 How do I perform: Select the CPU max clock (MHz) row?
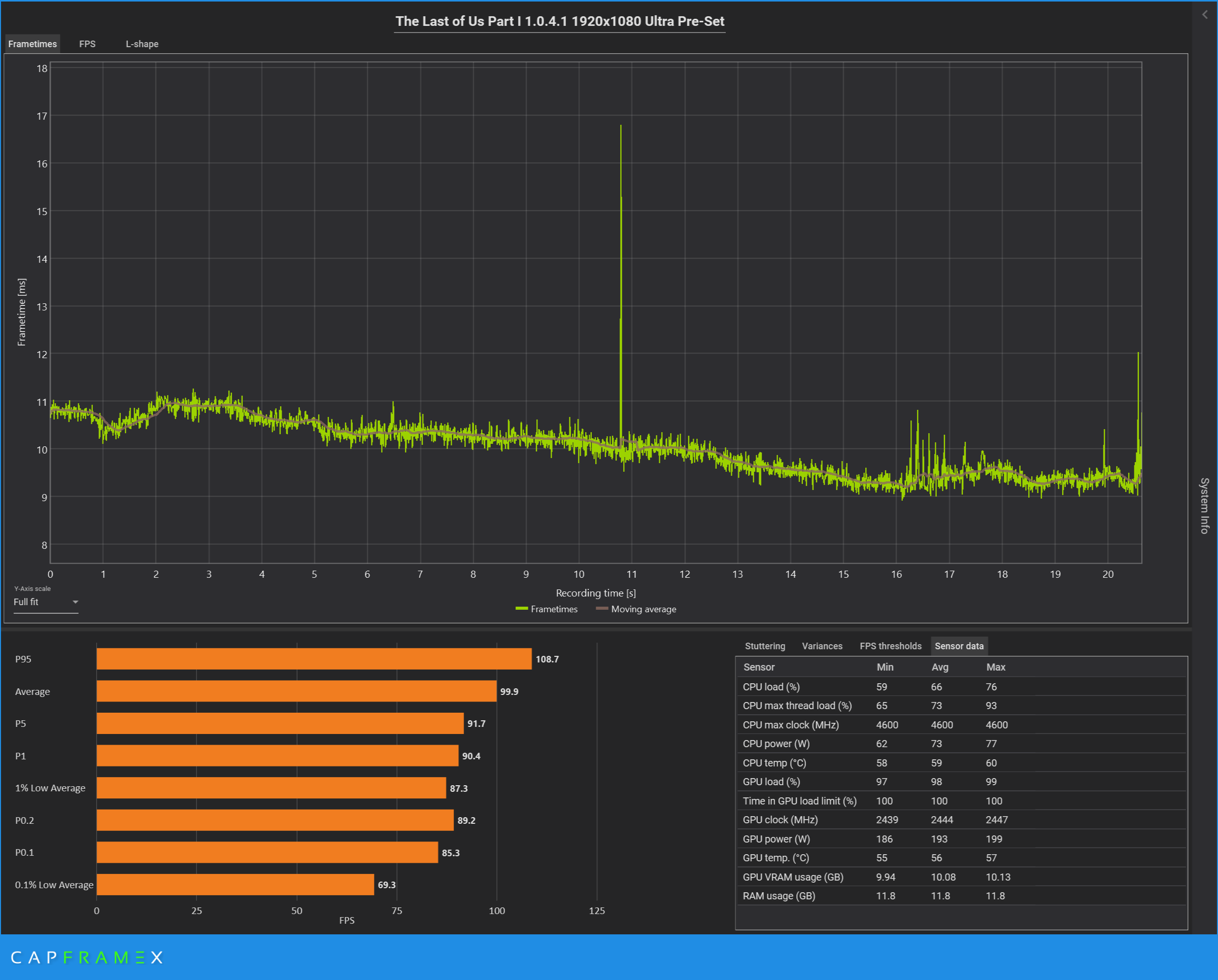(961, 725)
